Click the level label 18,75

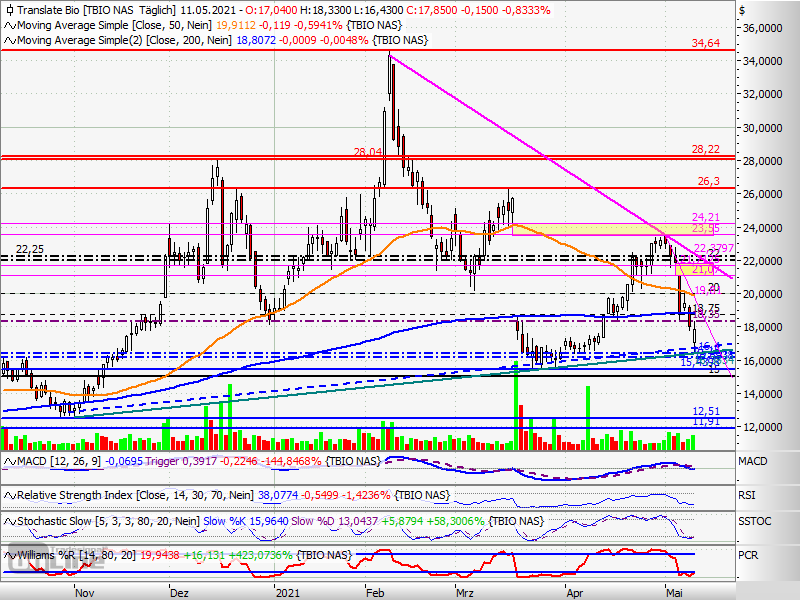tap(707, 309)
